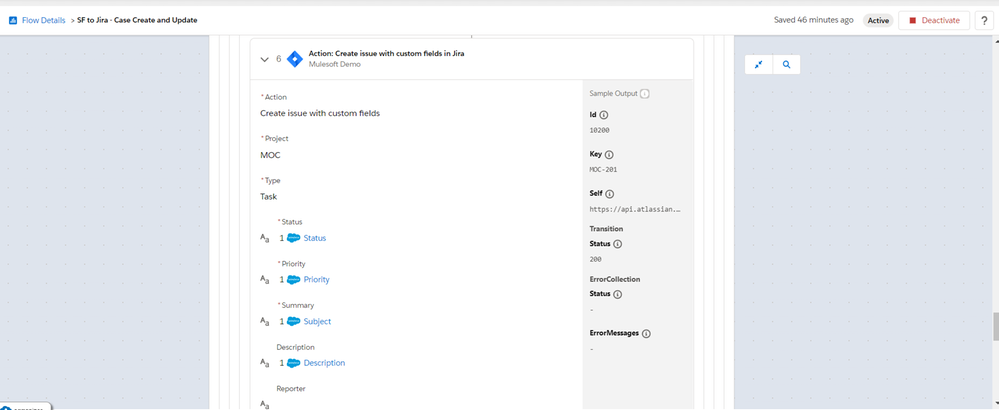Open the canvas search magnifier icon
This screenshot has width=999, height=410.
(x=787, y=64)
